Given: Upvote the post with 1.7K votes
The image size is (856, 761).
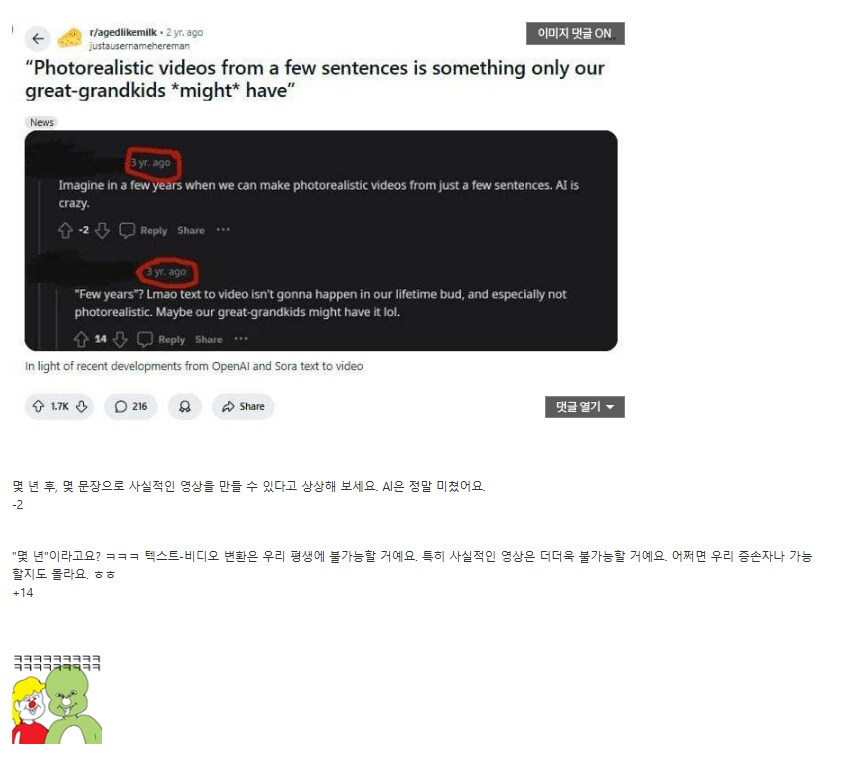Looking at the screenshot, I should [38, 407].
